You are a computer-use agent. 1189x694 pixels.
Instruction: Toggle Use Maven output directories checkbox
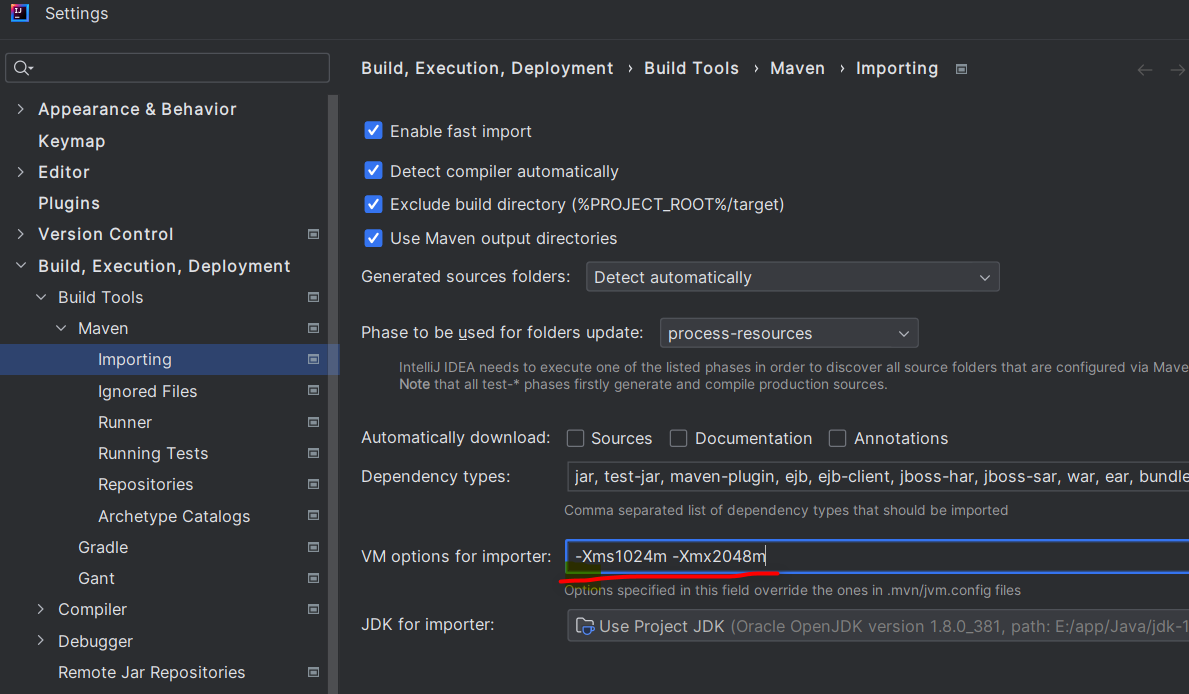pos(373,238)
